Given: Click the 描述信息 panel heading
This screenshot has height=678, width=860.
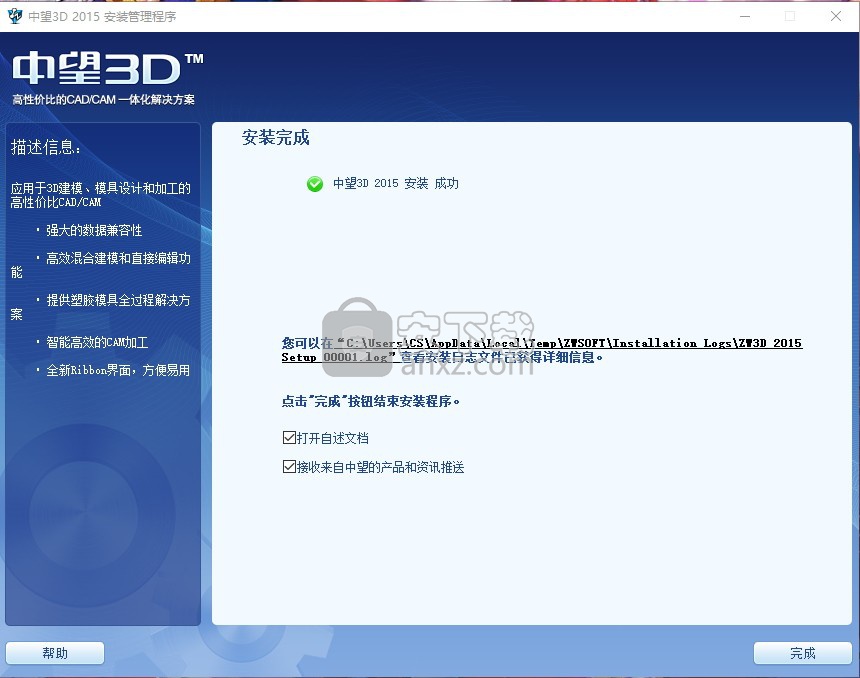Looking at the screenshot, I should click(x=46, y=147).
